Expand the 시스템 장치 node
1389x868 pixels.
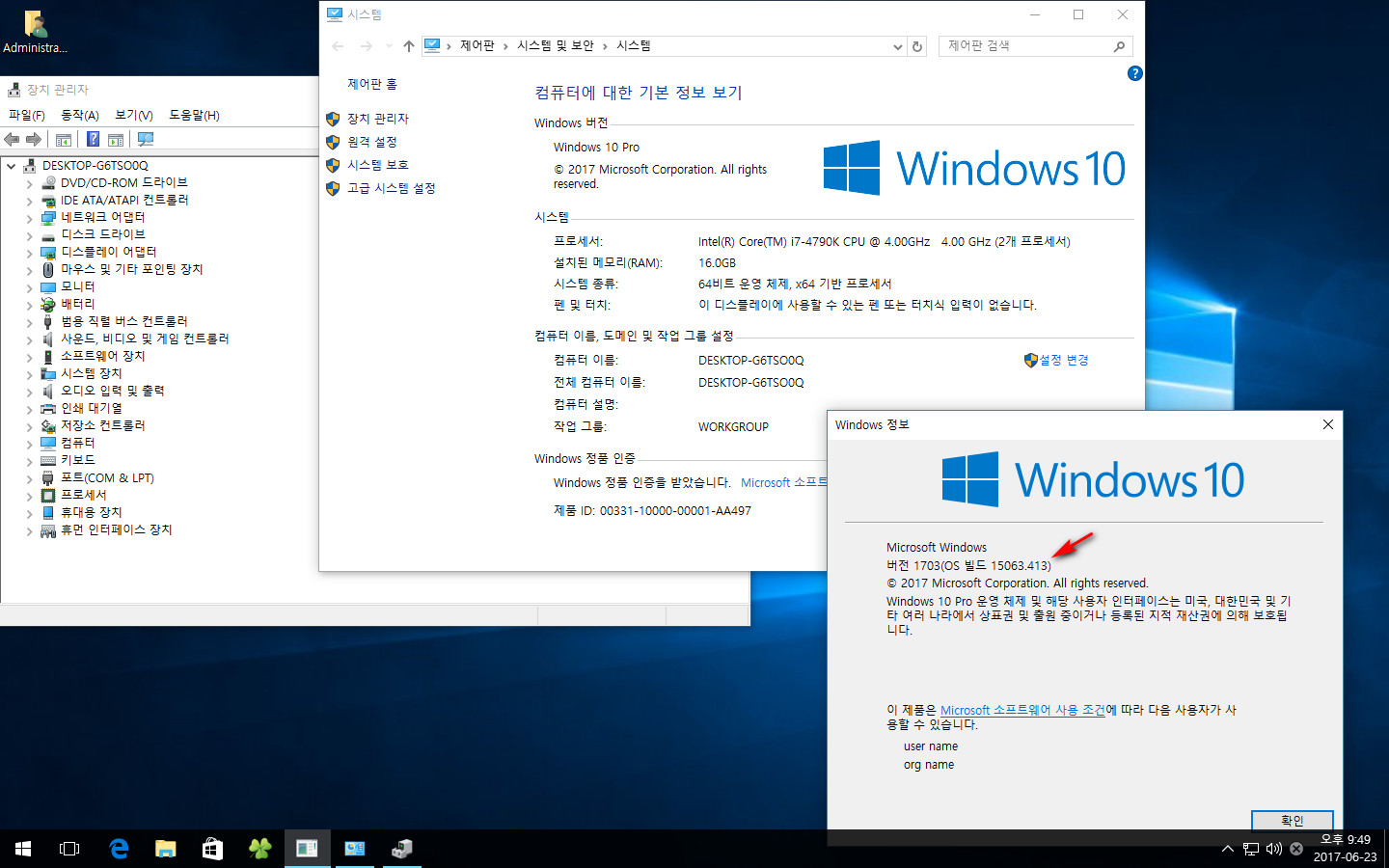[29, 374]
